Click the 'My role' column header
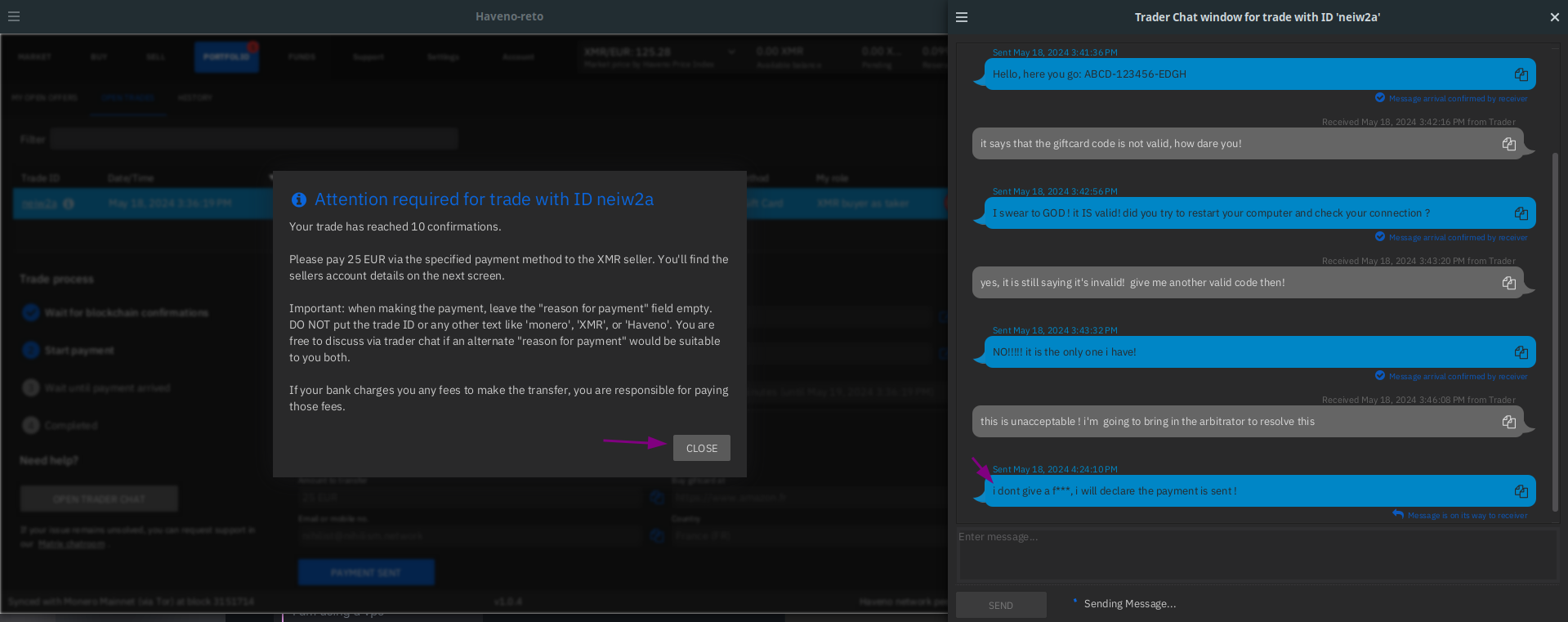The width and height of the screenshot is (1568, 622). [x=832, y=177]
